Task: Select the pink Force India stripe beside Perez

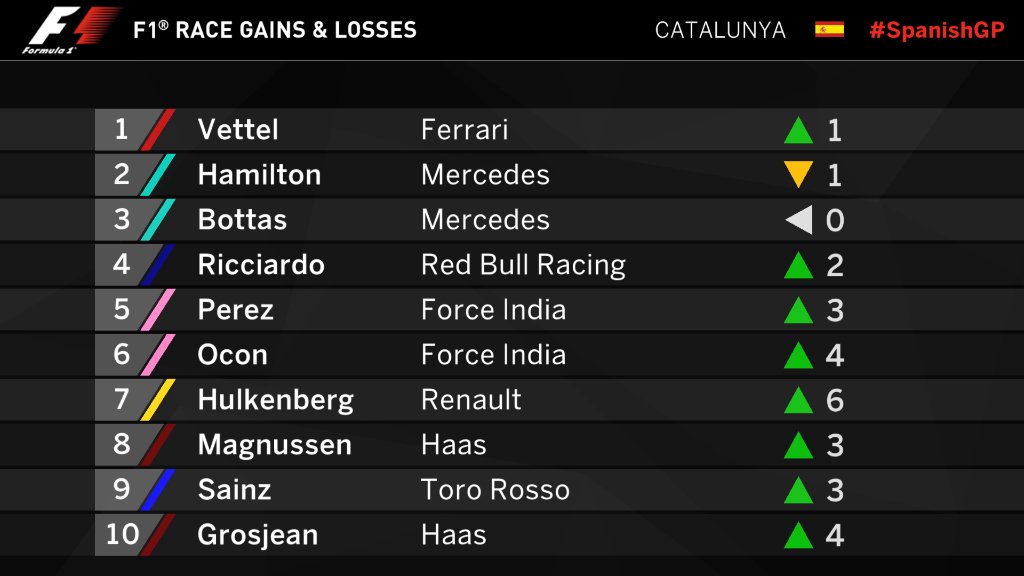Action: [158, 310]
